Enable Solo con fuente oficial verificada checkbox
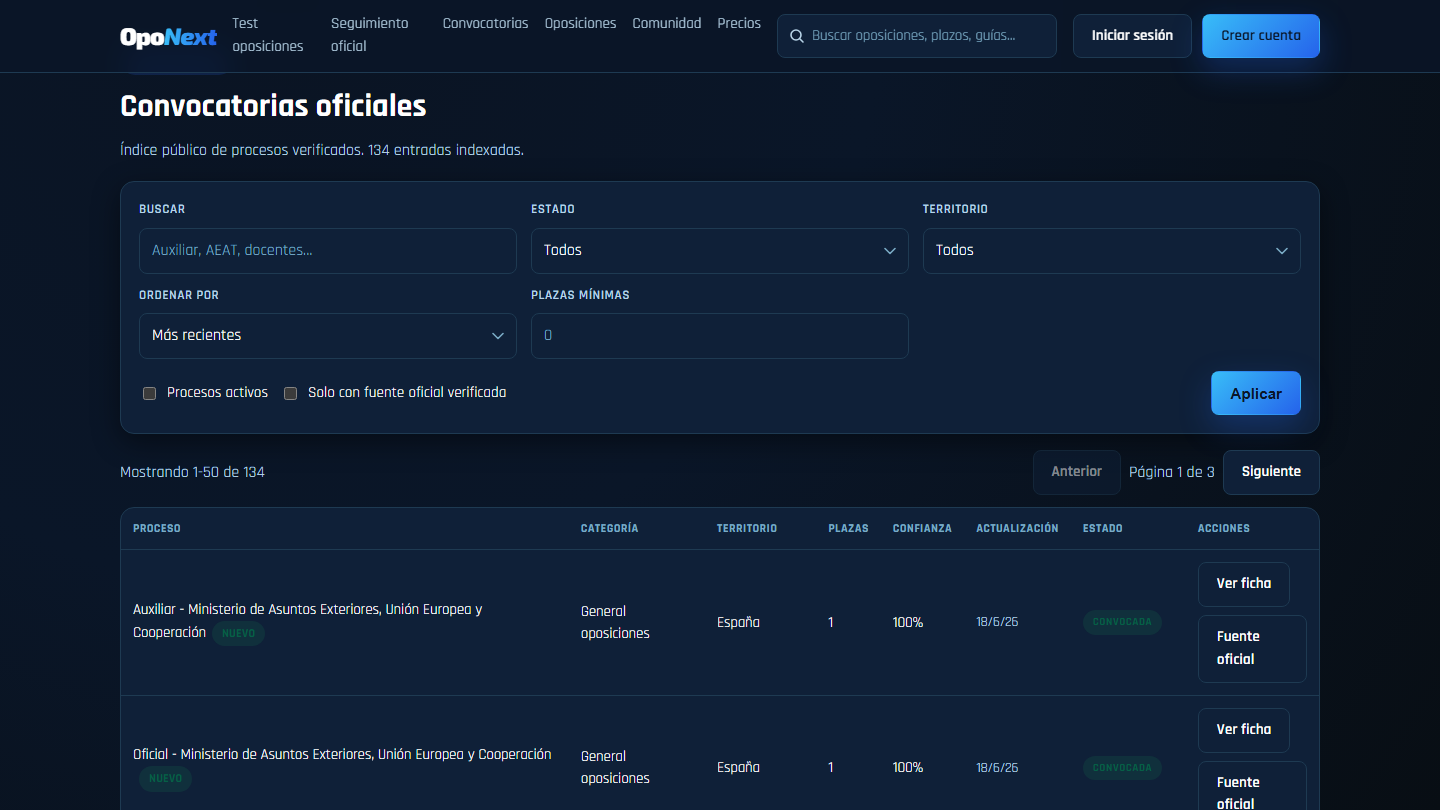This screenshot has height=810, width=1440. point(291,393)
